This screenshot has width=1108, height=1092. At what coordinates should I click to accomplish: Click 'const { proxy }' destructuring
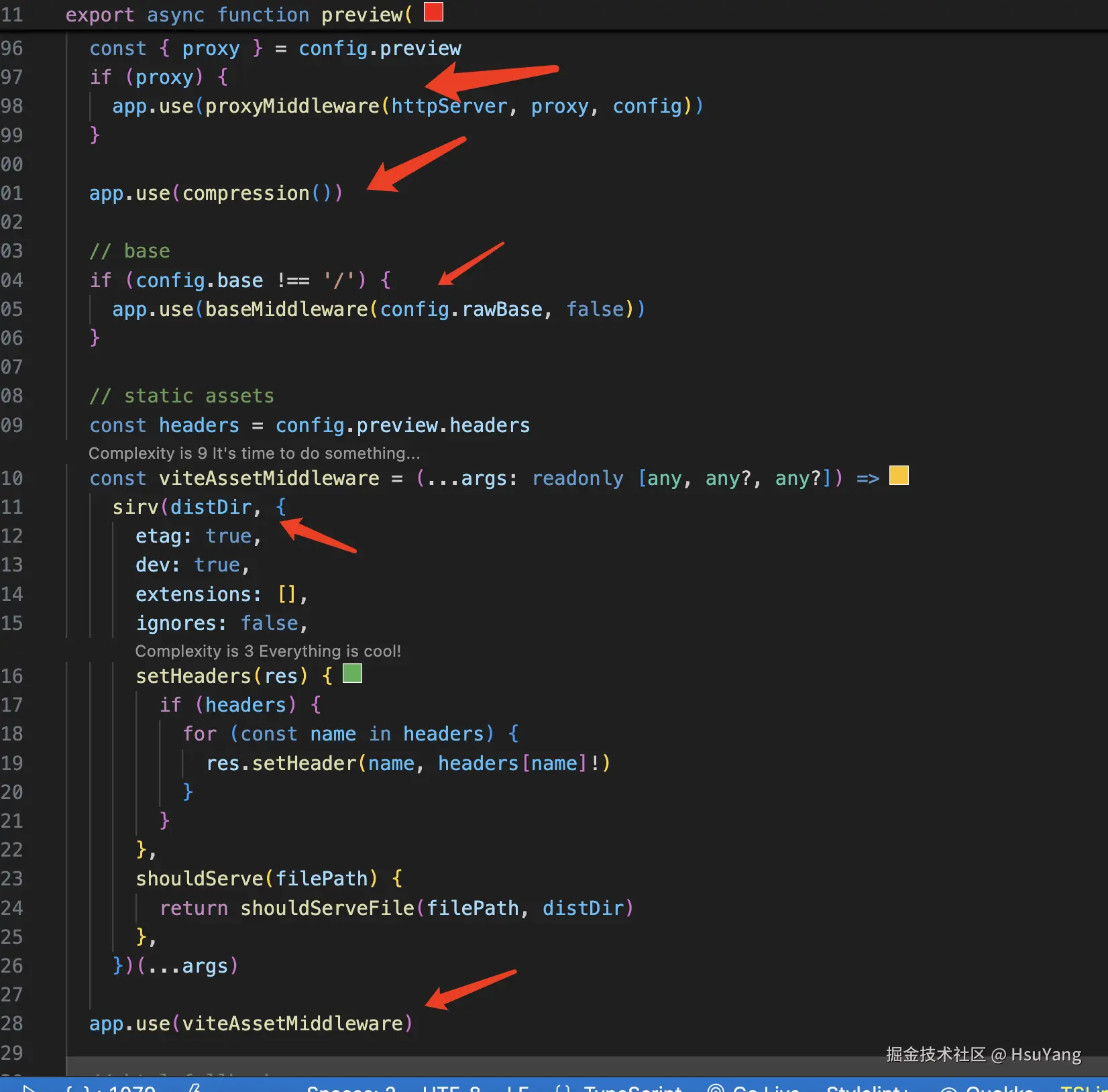(x=176, y=48)
